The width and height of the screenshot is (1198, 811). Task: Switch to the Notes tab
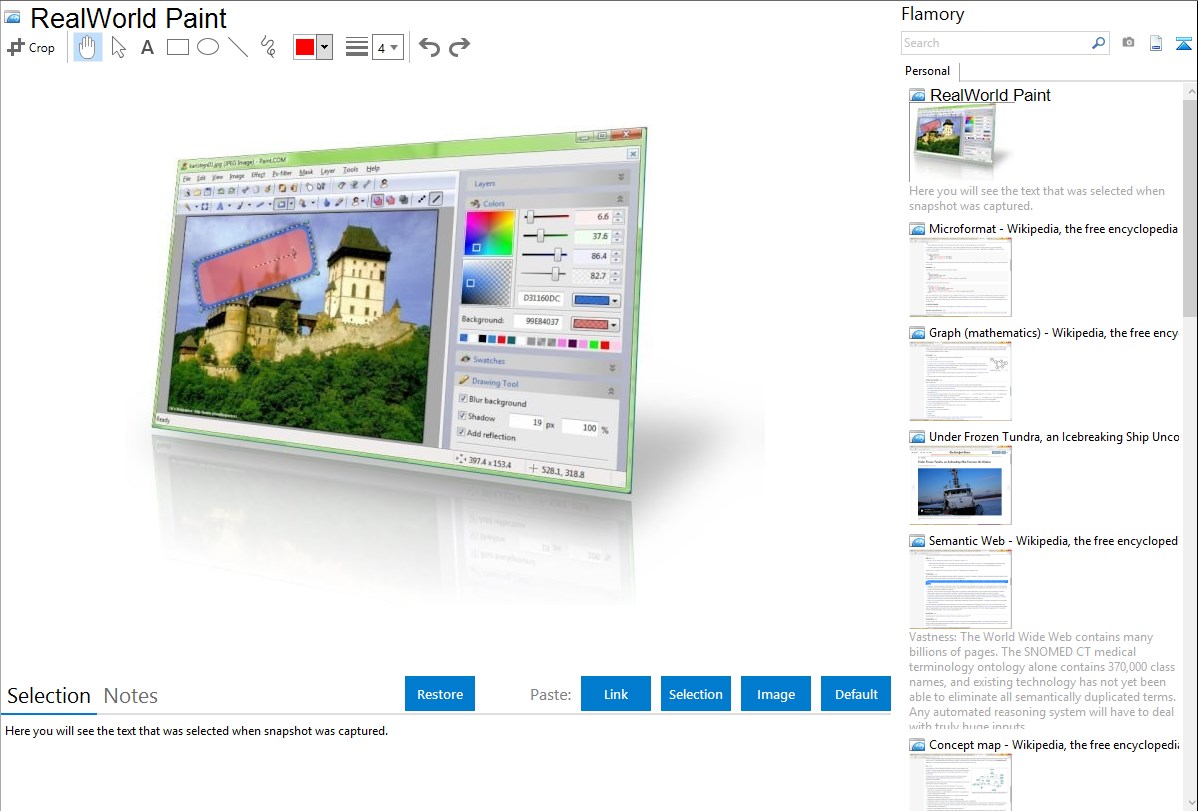point(131,696)
